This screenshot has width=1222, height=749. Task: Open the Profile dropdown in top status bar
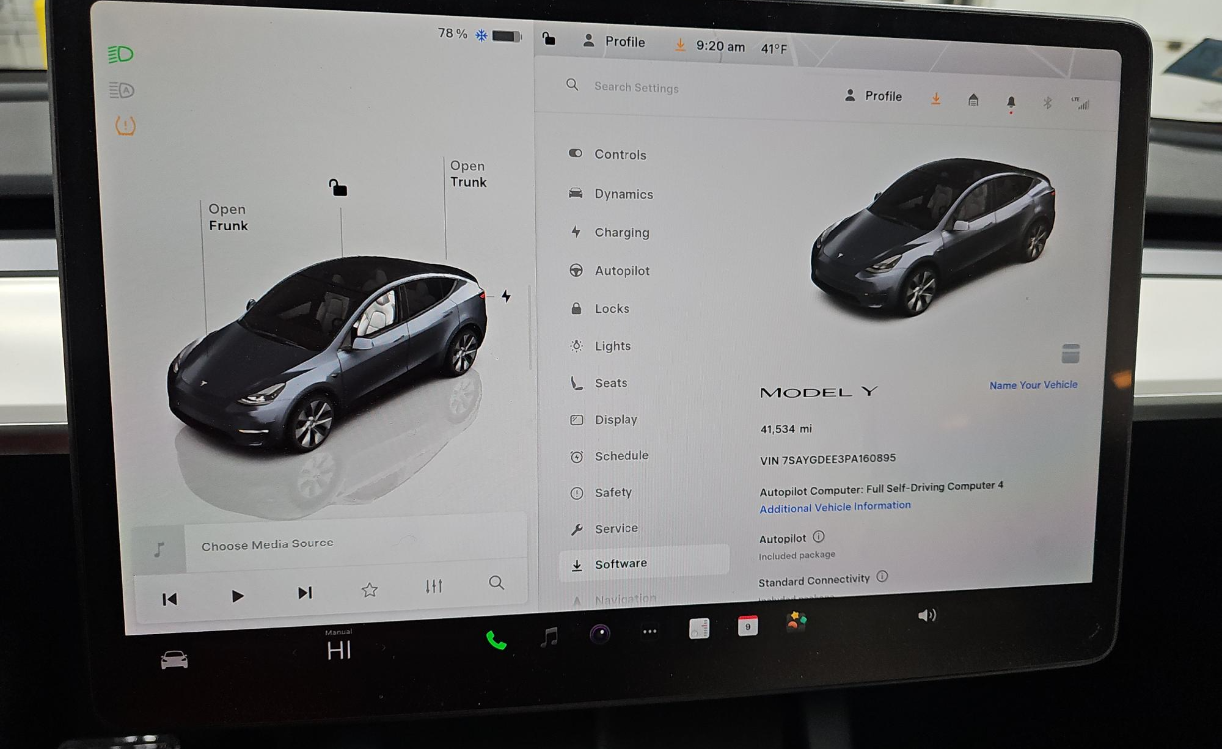(x=614, y=42)
